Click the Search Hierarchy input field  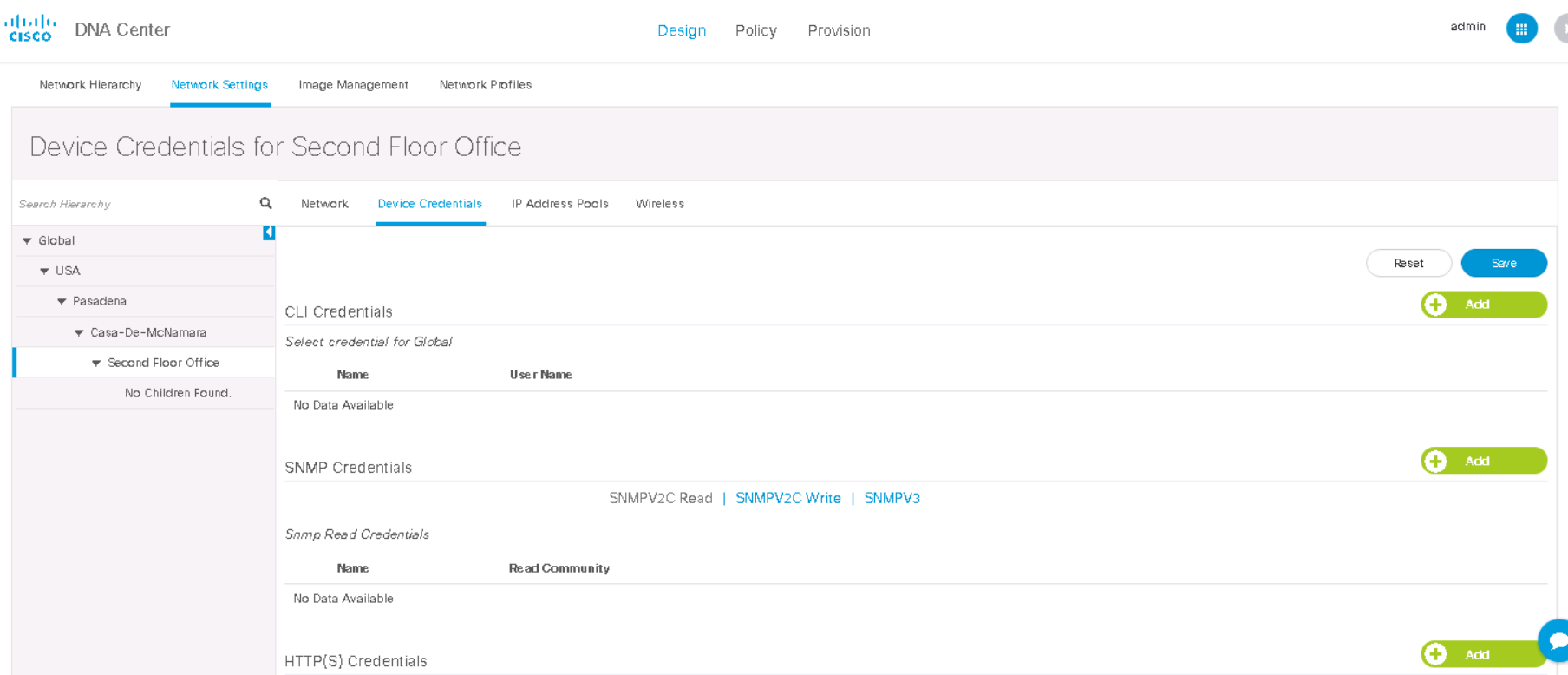click(134, 204)
